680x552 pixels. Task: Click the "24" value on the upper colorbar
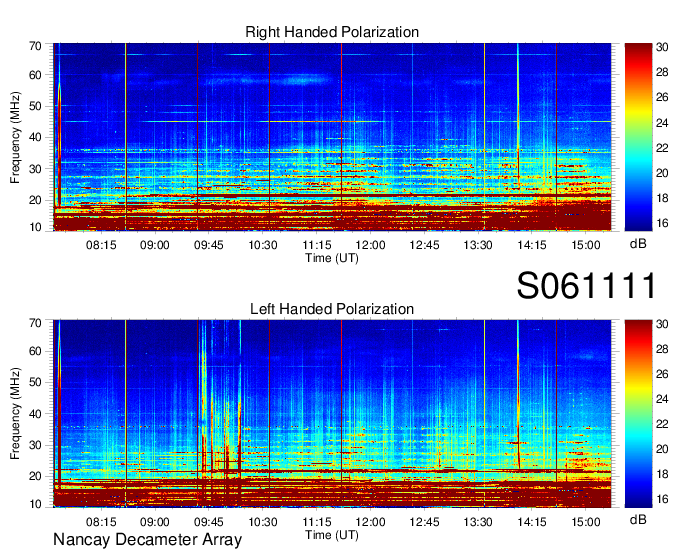pyautogui.click(x=662, y=123)
